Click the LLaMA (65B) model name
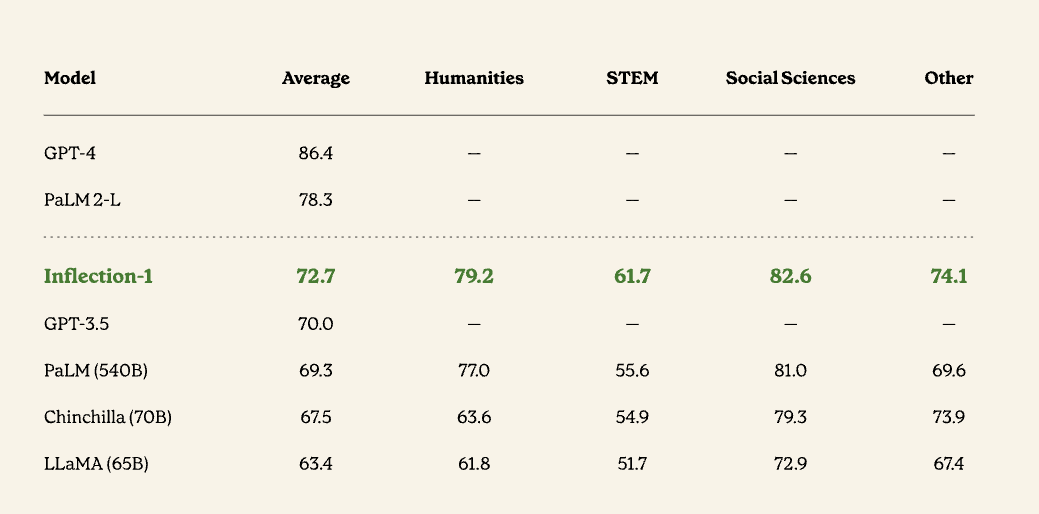Image resolution: width=1039 pixels, height=514 pixels. coord(94,464)
